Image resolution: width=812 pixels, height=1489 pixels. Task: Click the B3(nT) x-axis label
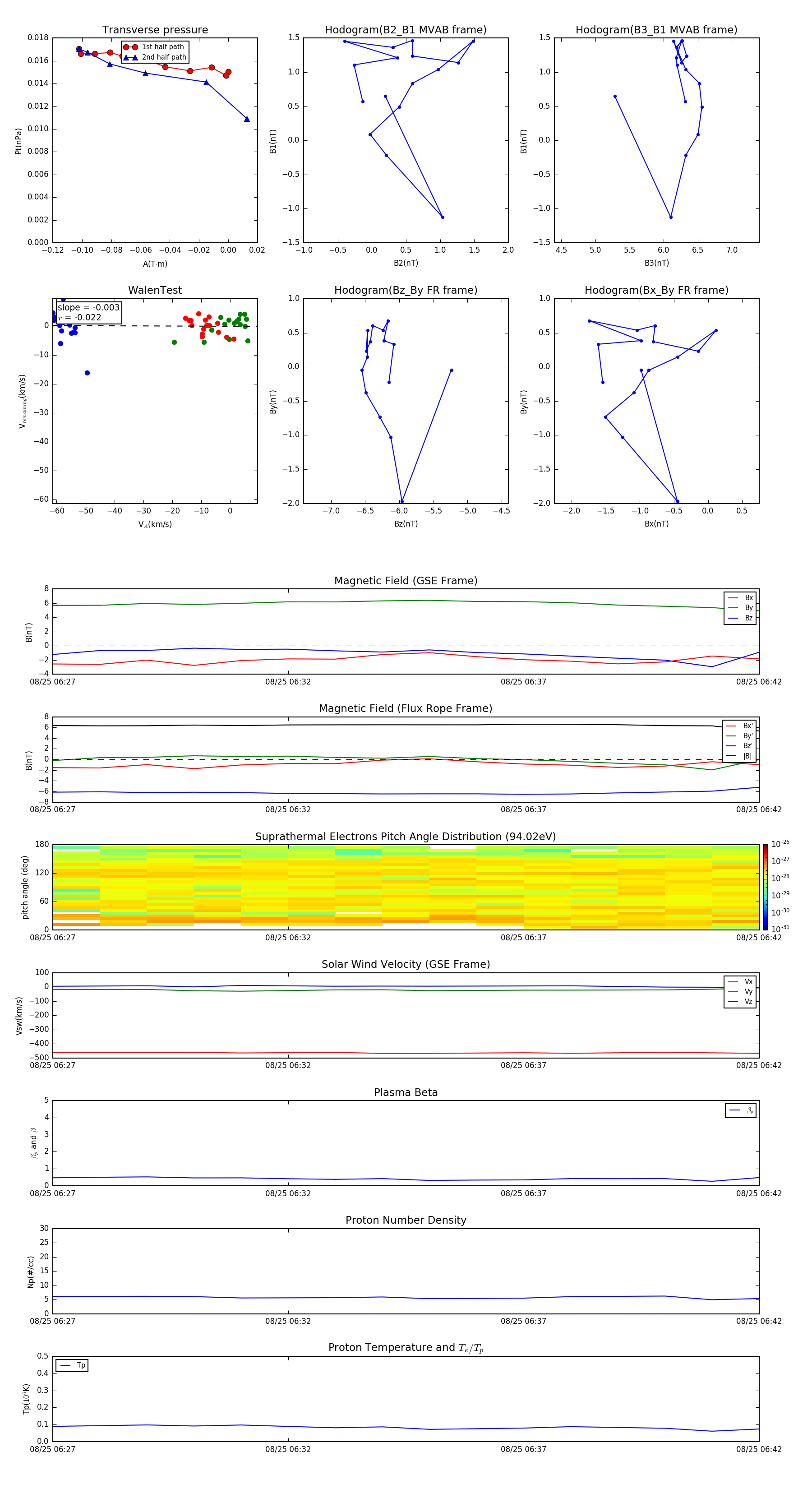(656, 263)
